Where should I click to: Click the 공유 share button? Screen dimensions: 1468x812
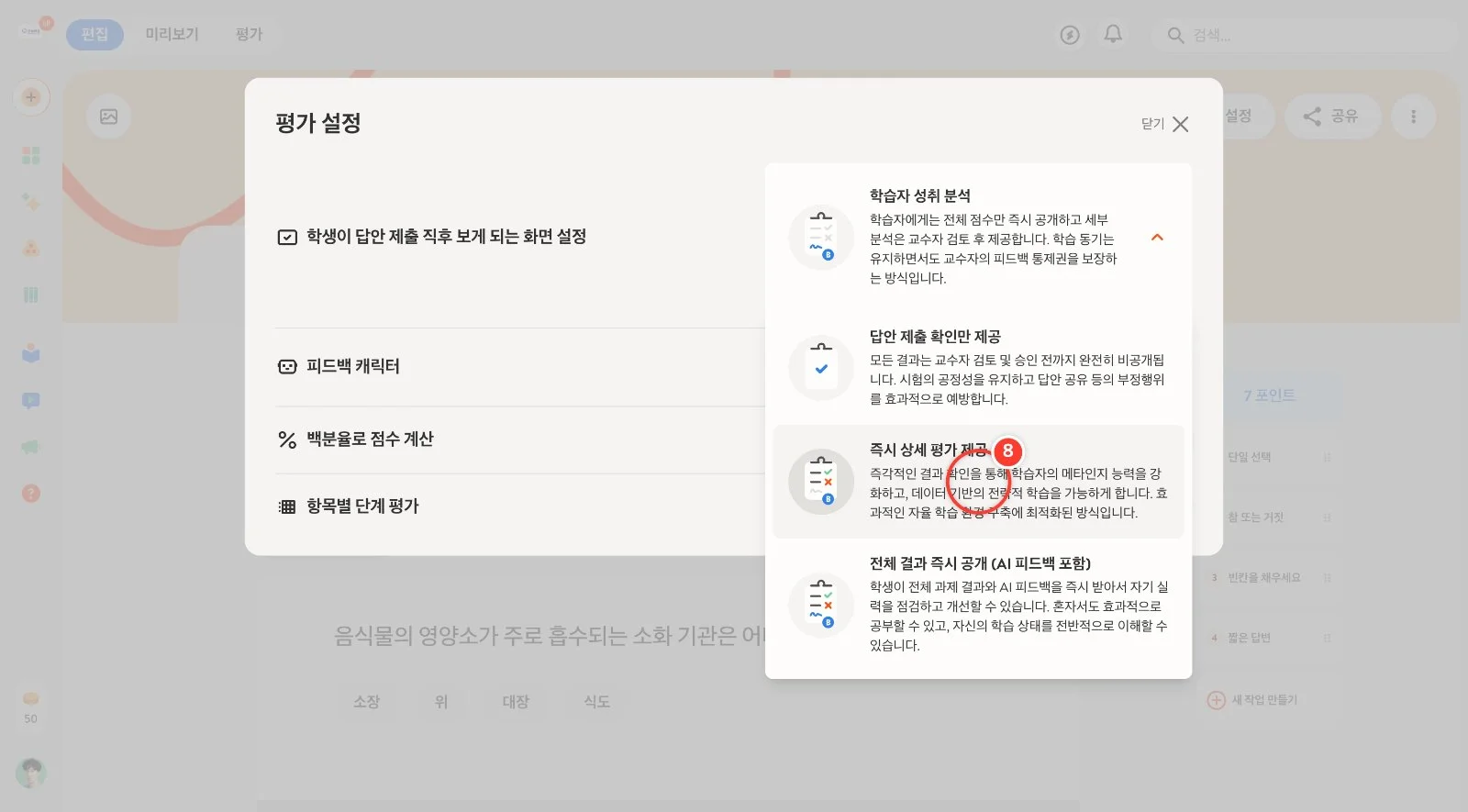click(x=1331, y=117)
